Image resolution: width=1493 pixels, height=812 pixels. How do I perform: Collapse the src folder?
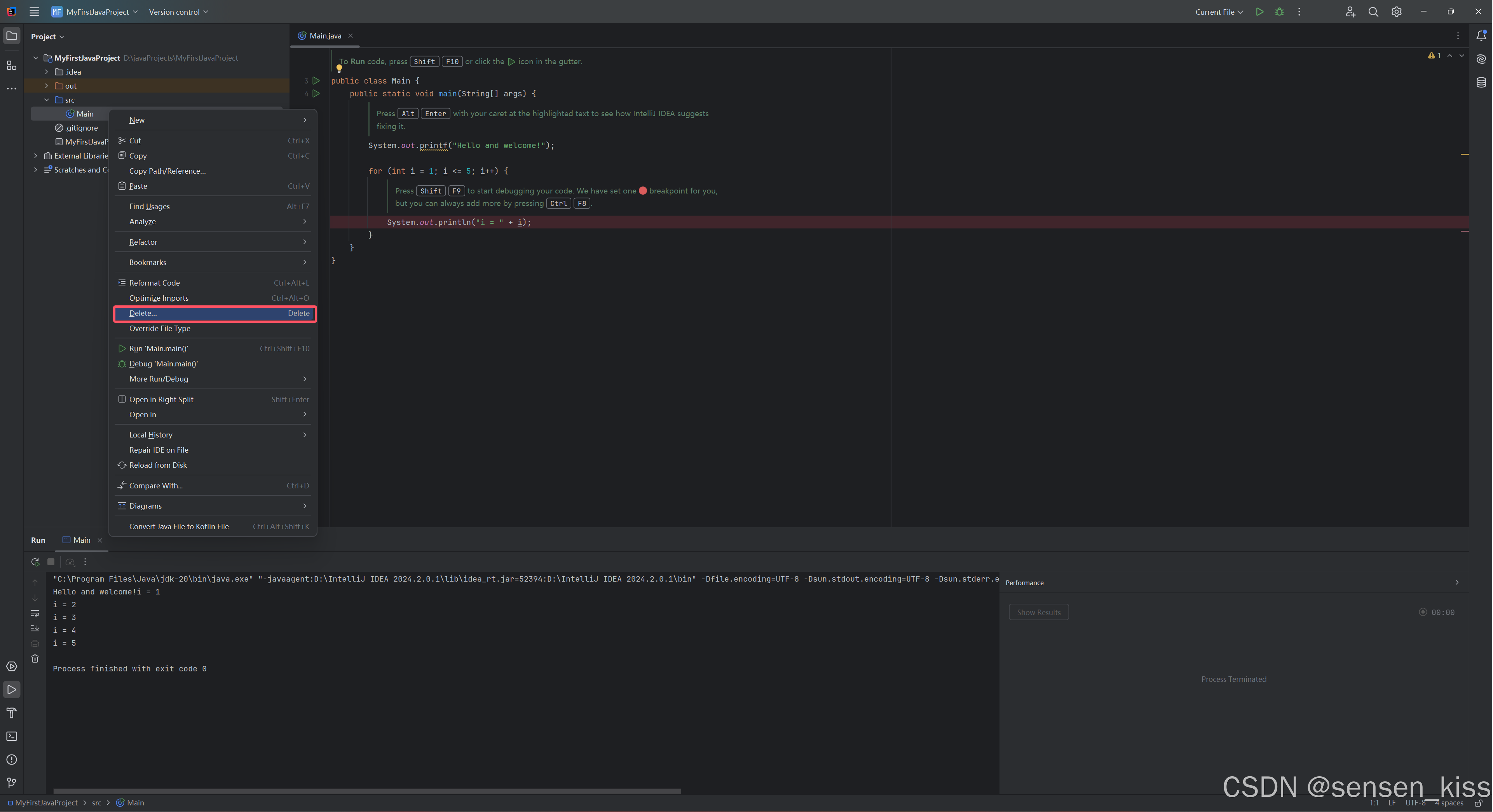(46, 100)
